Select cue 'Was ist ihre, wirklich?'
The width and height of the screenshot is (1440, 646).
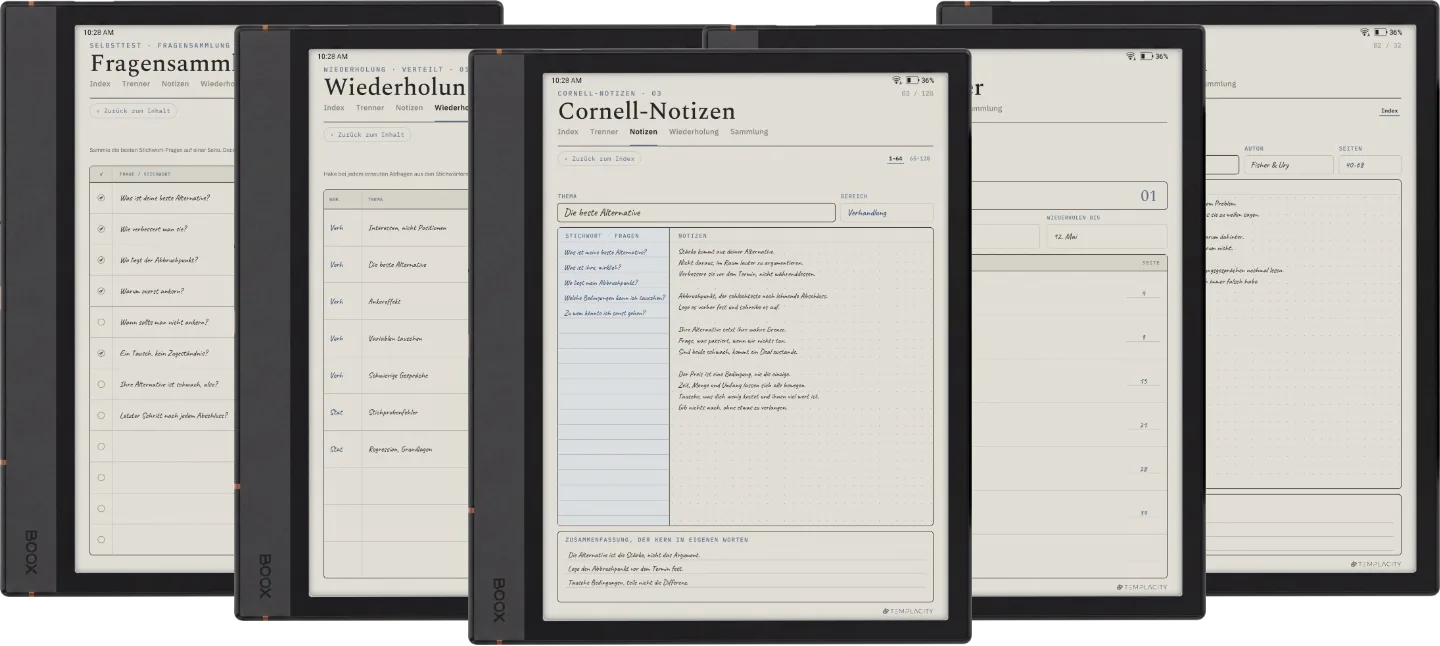(592, 268)
